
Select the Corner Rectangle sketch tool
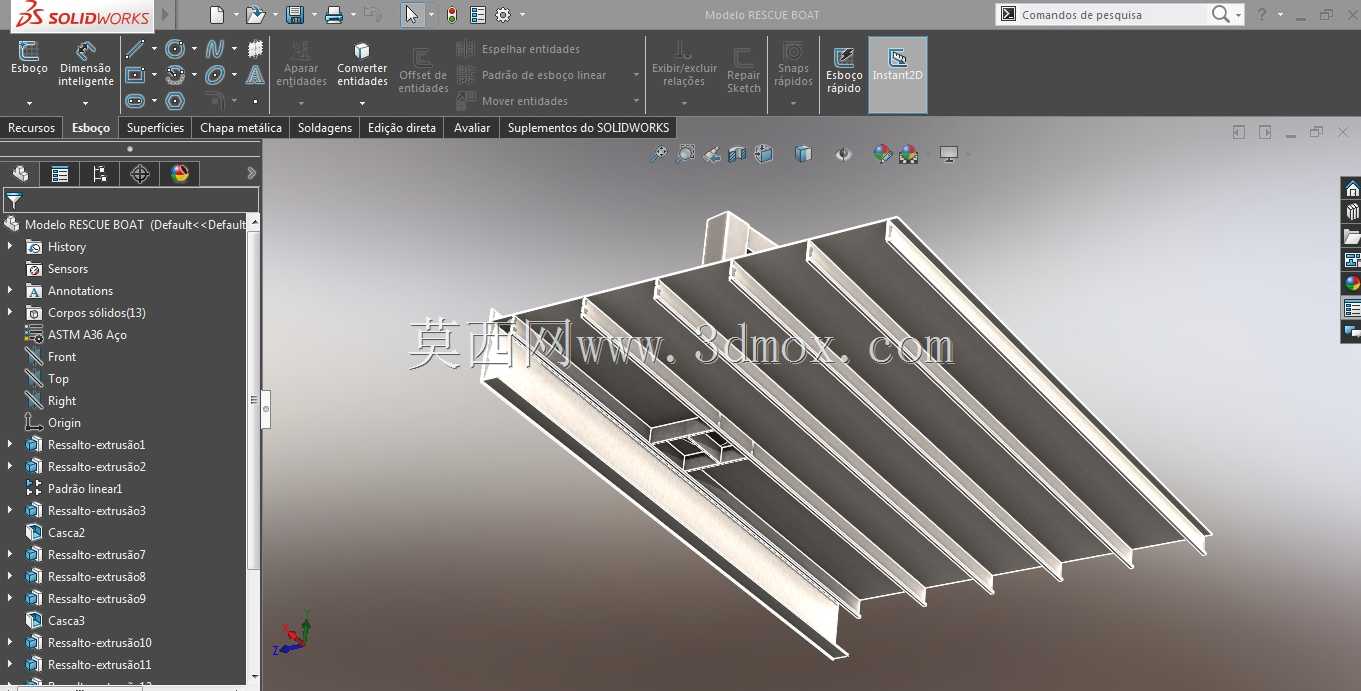coord(135,75)
